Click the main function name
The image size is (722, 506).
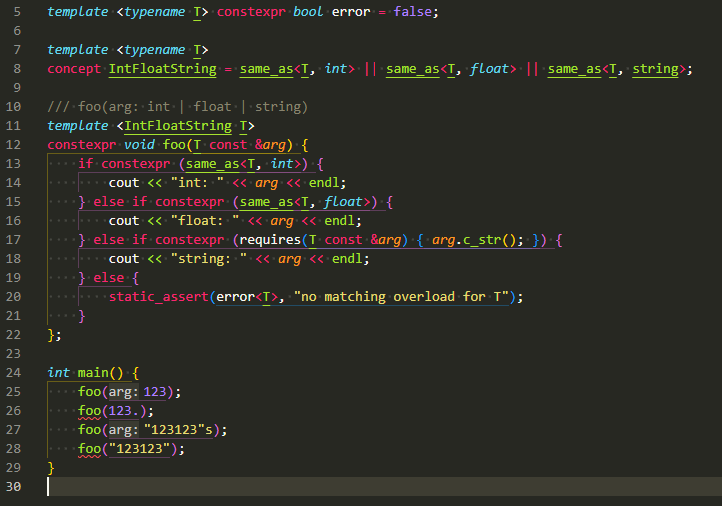(93, 372)
